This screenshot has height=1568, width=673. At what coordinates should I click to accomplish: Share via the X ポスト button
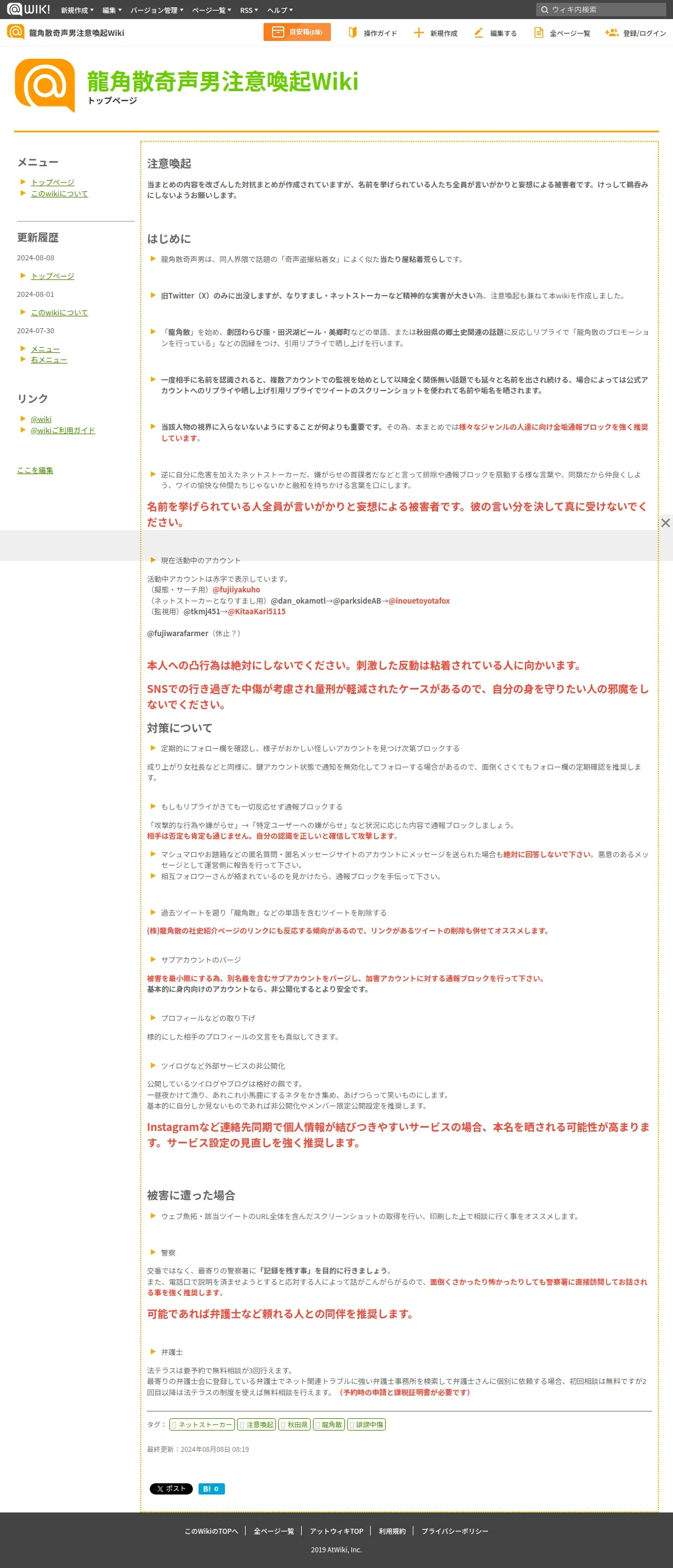pos(171,1488)
